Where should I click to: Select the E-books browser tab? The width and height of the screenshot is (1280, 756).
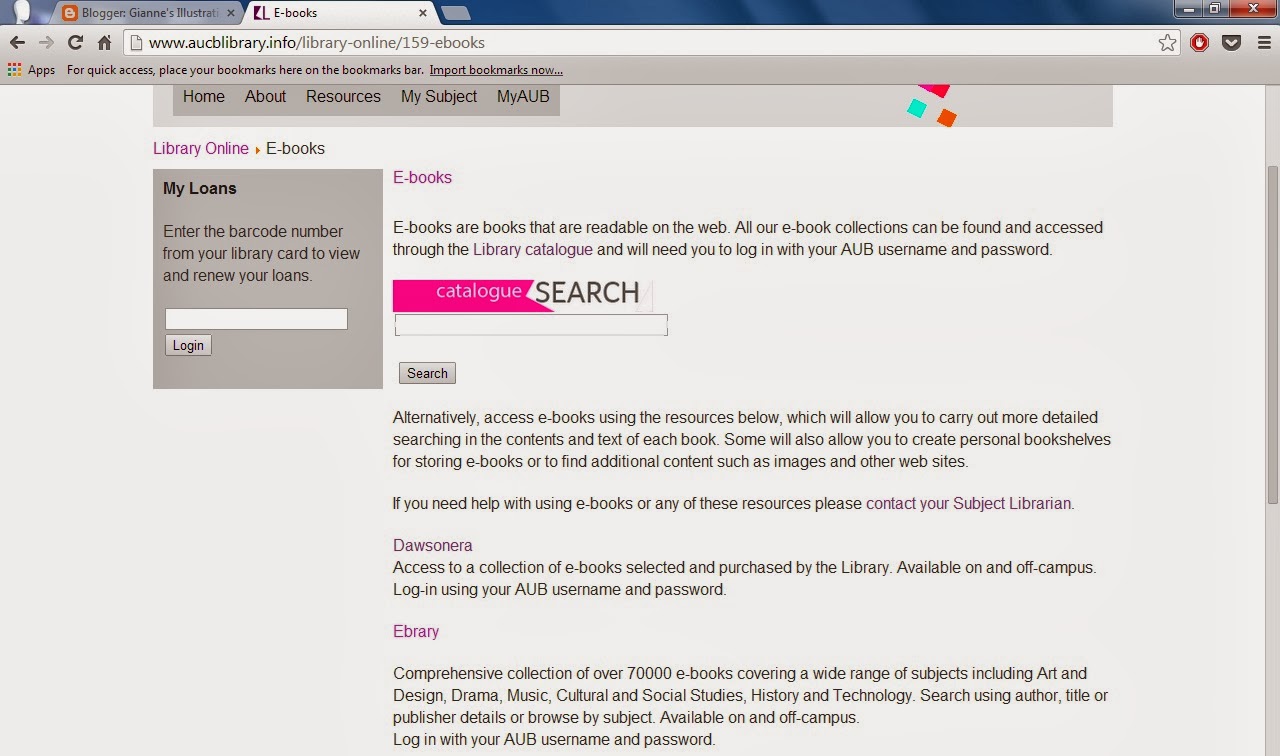pyautogui.click(x=340, y=13)
